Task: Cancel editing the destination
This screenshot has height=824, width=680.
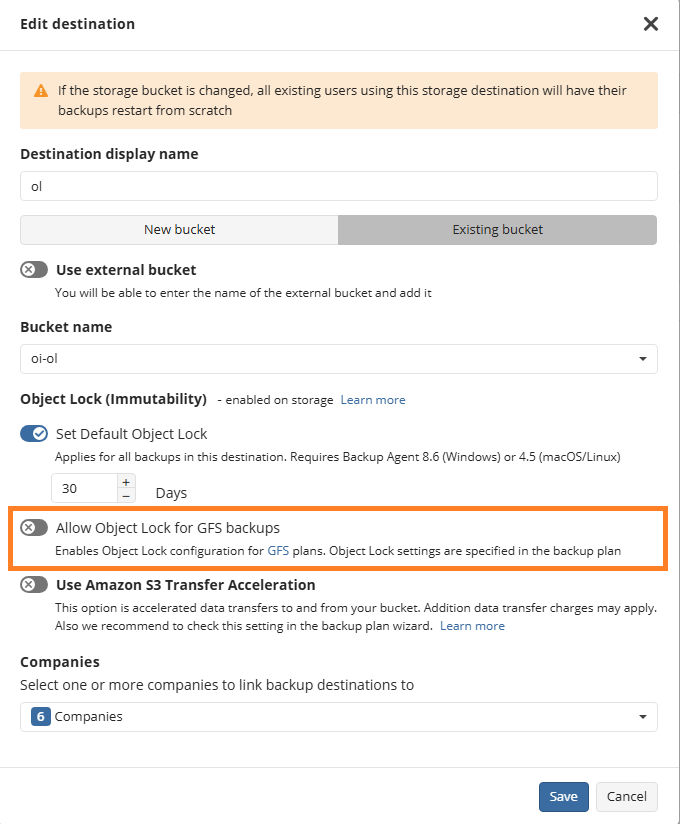Action: [x=627, y=796]
